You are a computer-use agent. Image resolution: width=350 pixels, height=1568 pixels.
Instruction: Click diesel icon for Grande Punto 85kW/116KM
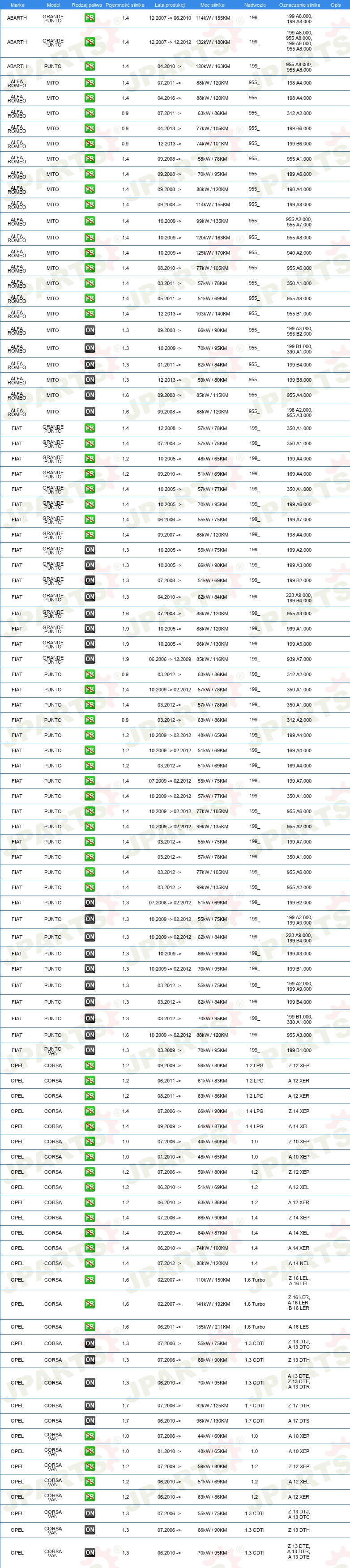point(90,659)
